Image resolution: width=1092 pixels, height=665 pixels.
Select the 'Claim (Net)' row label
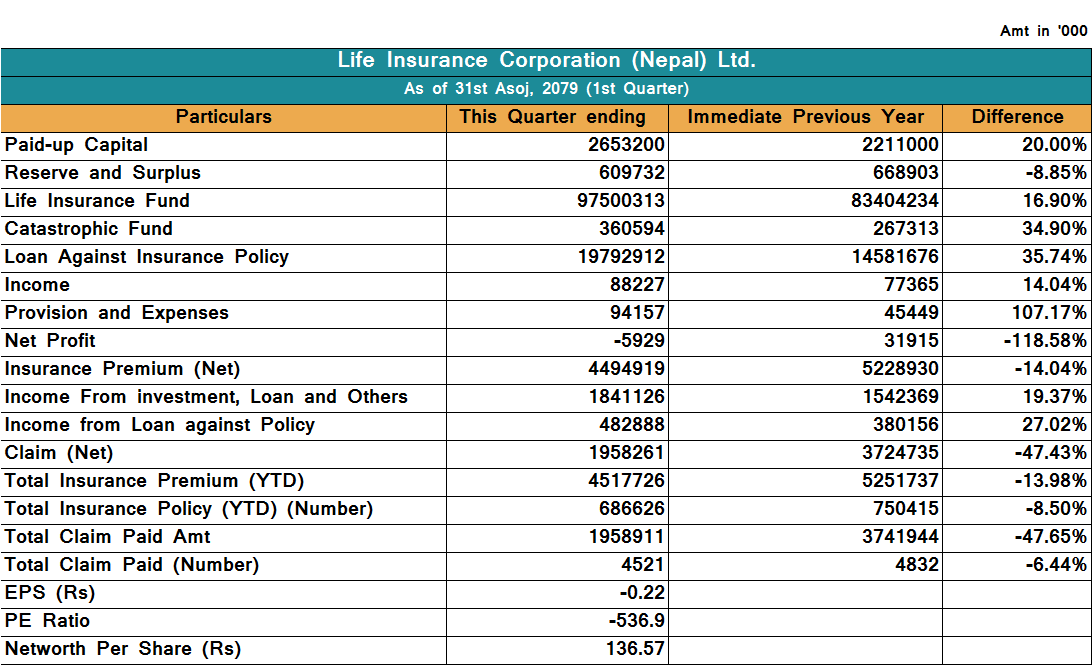point(58,453)
